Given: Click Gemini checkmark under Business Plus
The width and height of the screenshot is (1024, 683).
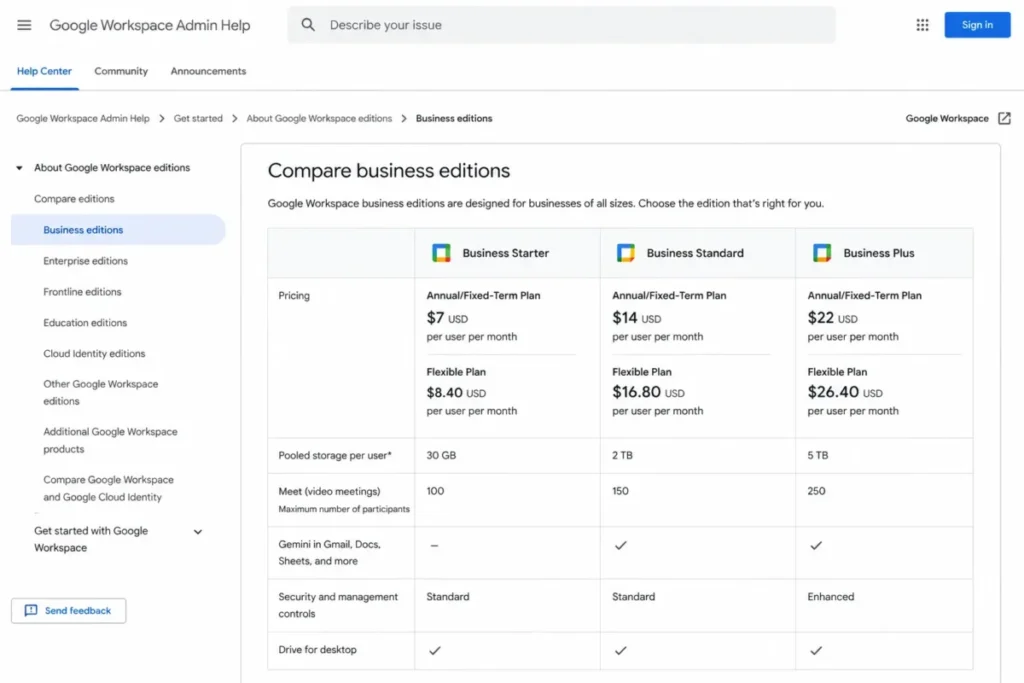Looking at the screenshot, I should [x=816, y=545].
